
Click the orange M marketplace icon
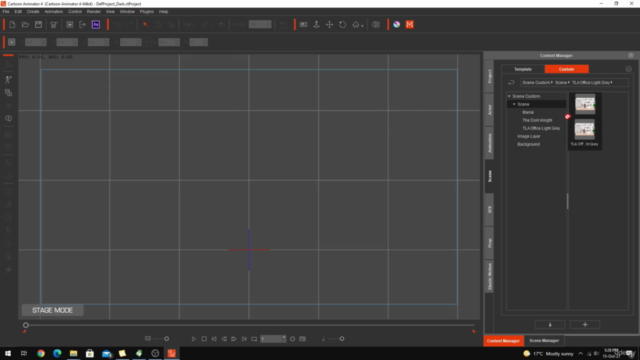click(x=410, y=24)
